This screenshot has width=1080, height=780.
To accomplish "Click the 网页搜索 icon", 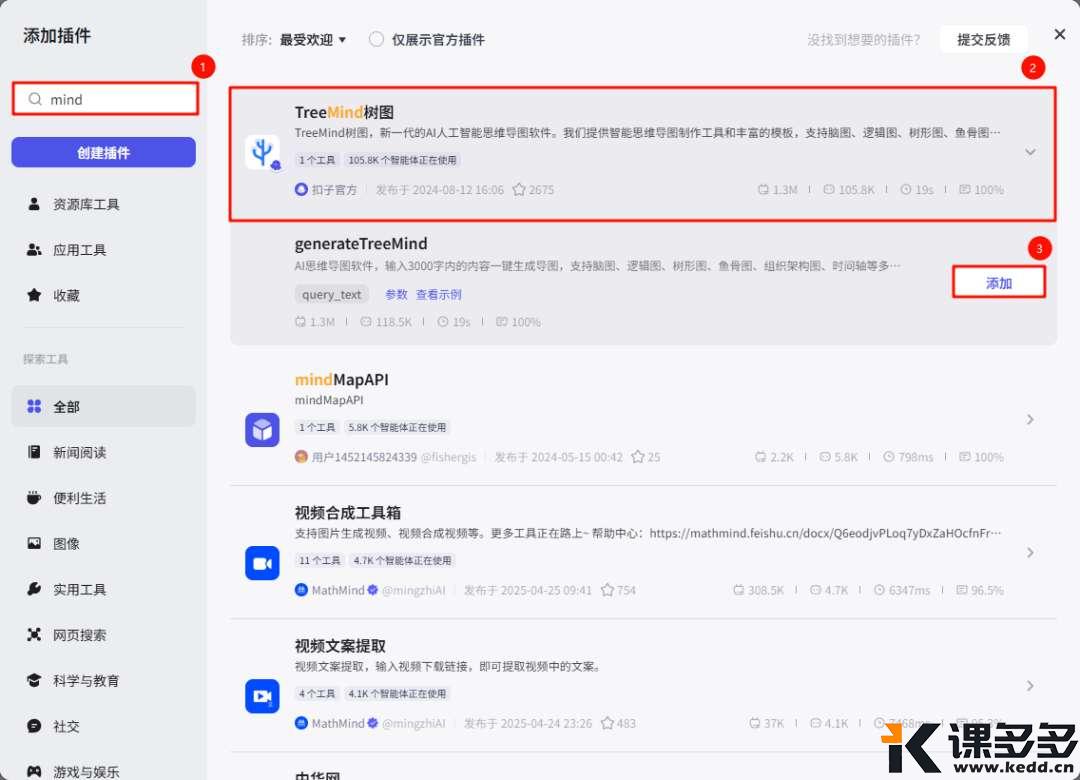I will pyautogui.click(x=34, y=635).
